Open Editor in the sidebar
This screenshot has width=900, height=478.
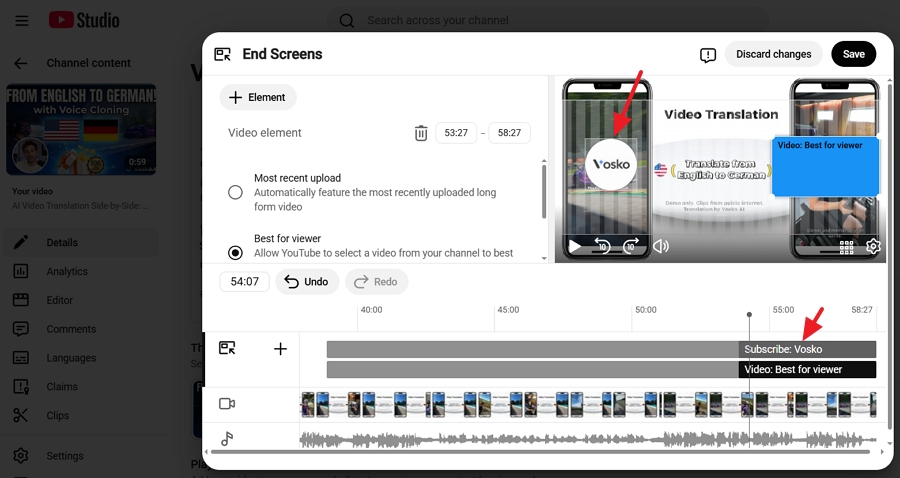80,300
